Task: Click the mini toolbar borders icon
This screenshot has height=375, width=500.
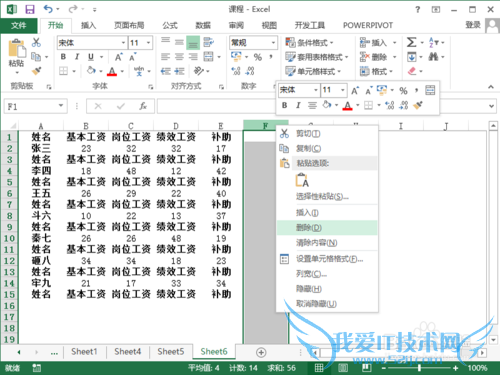Action: pyautogui.click(x=368, y=105)
